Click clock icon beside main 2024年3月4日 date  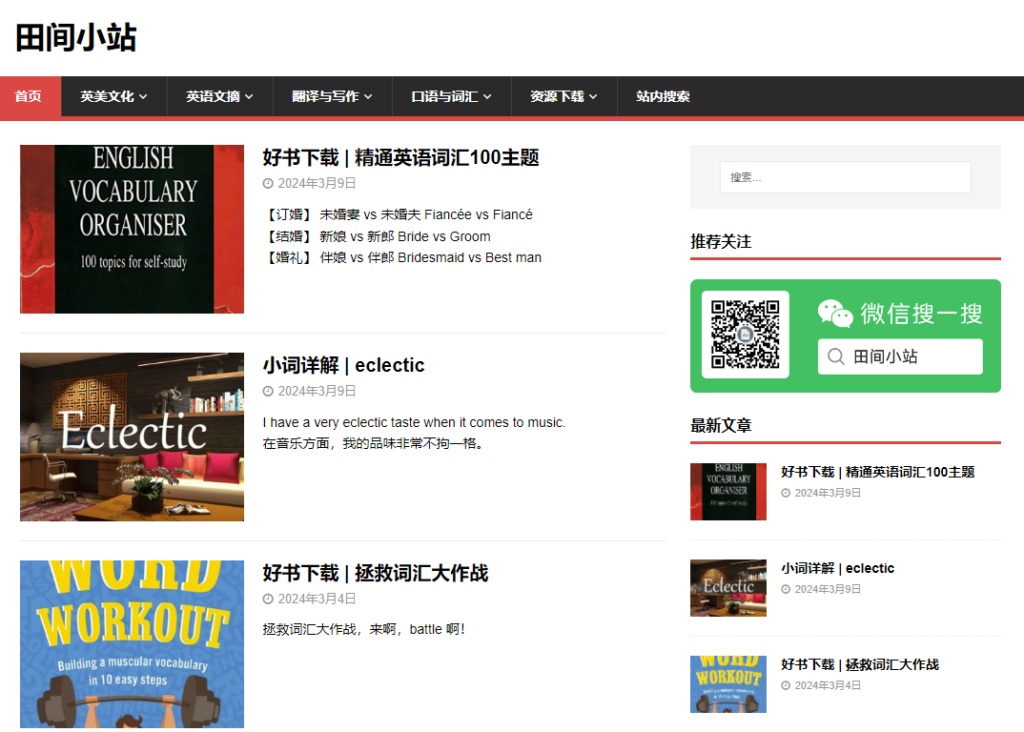coord(268,599)
